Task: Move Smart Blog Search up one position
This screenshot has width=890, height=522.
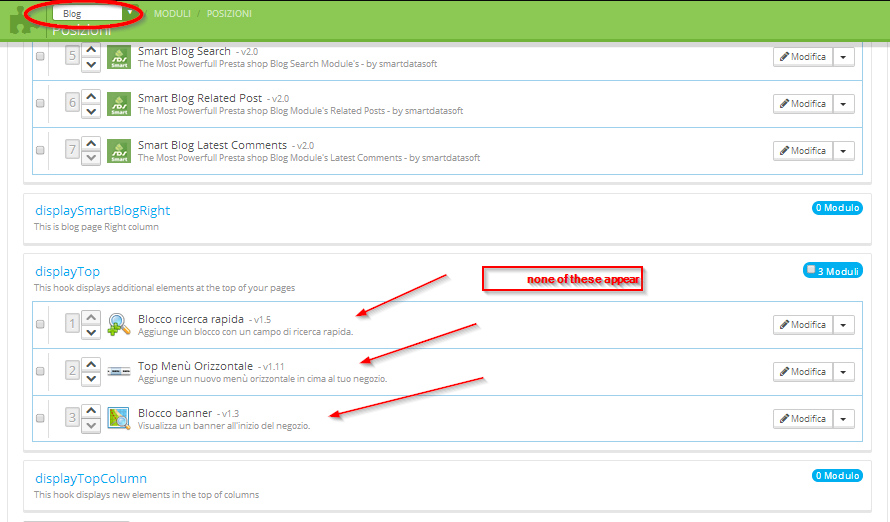Action: pyautogui.click(x=91, y=50)
